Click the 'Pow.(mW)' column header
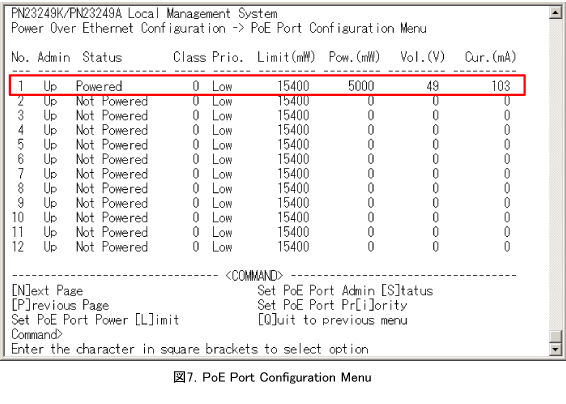This screenshot has width=566, height=404. click(354, 57)
